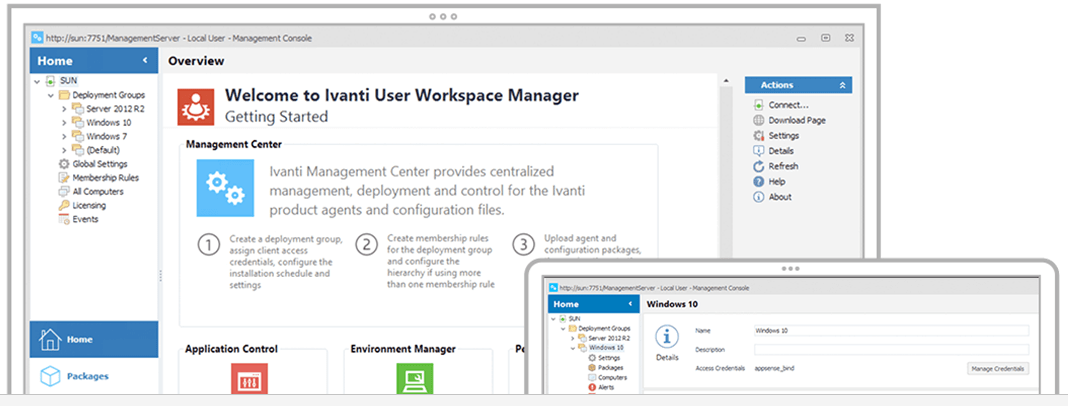Click the Connect... icon in the Actions panel

pos(759,105)
